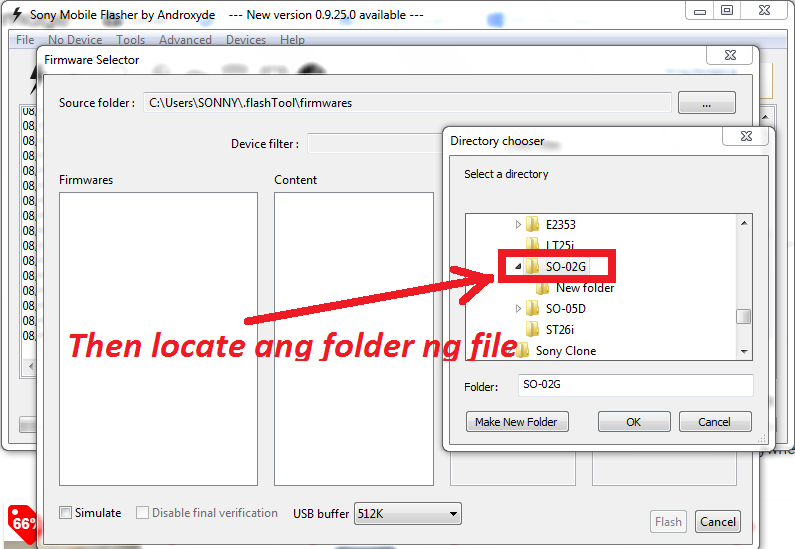This screenshot has width=795, height=549.
Task: Click the New folder icon under SO-02G
Action: coord(543,288)
